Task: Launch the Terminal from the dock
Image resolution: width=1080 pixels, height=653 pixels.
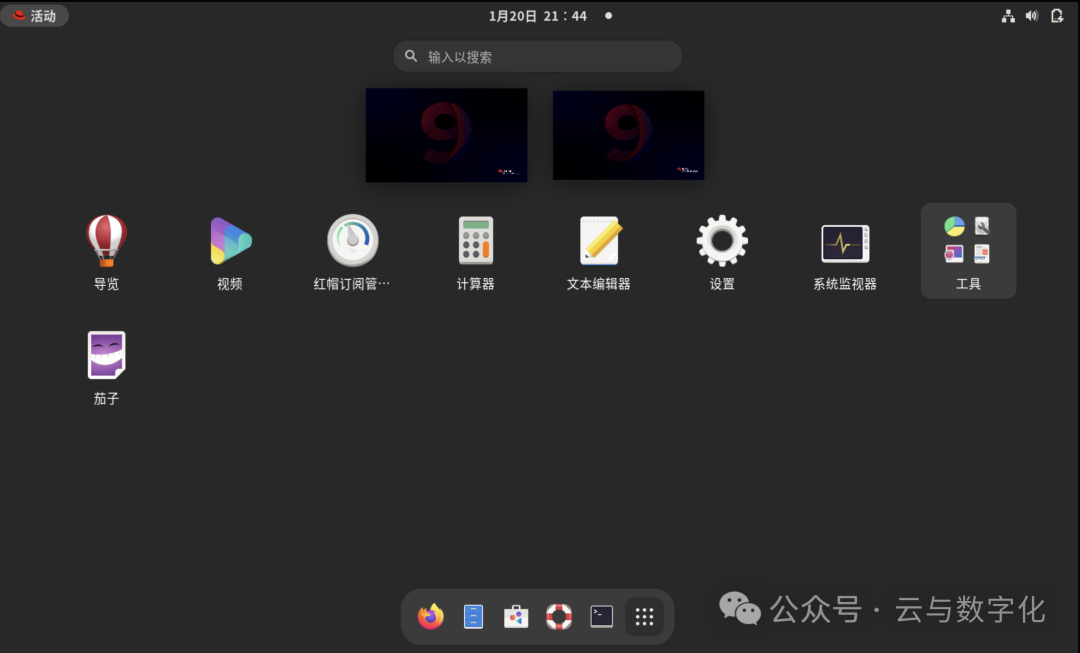Action: click(601, 616)
